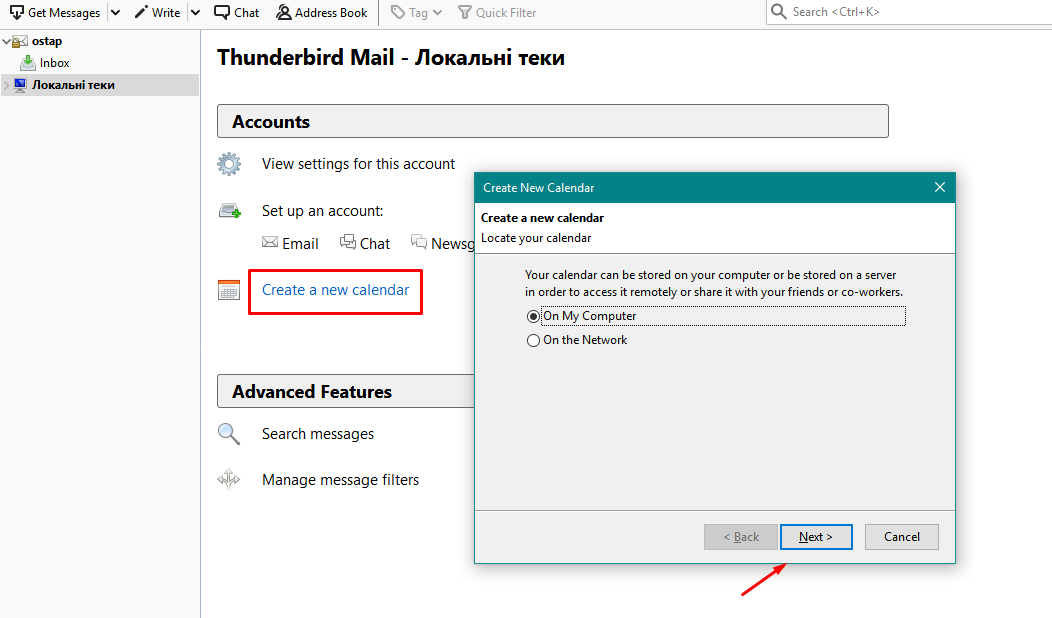Click the Search messages magnifier icon
The height and width of the screenshot is (618, 1052).
point(229,434)
